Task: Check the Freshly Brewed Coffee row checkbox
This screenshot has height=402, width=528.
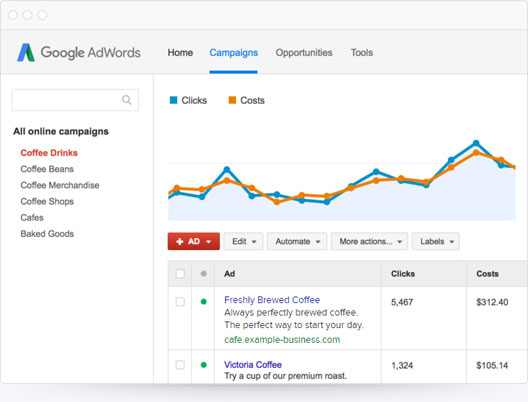Action: pyautogui.click(x=180, y=301)
